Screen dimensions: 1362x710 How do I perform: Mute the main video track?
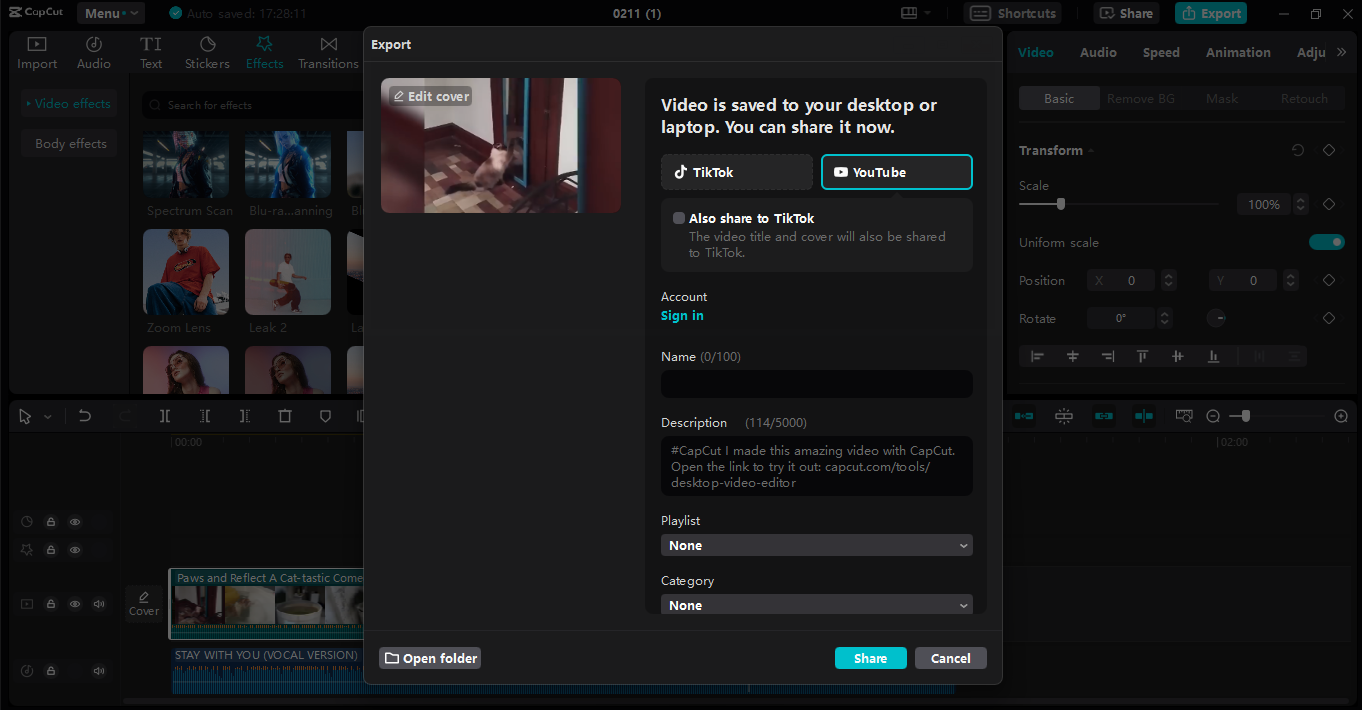tap(99, 604)
